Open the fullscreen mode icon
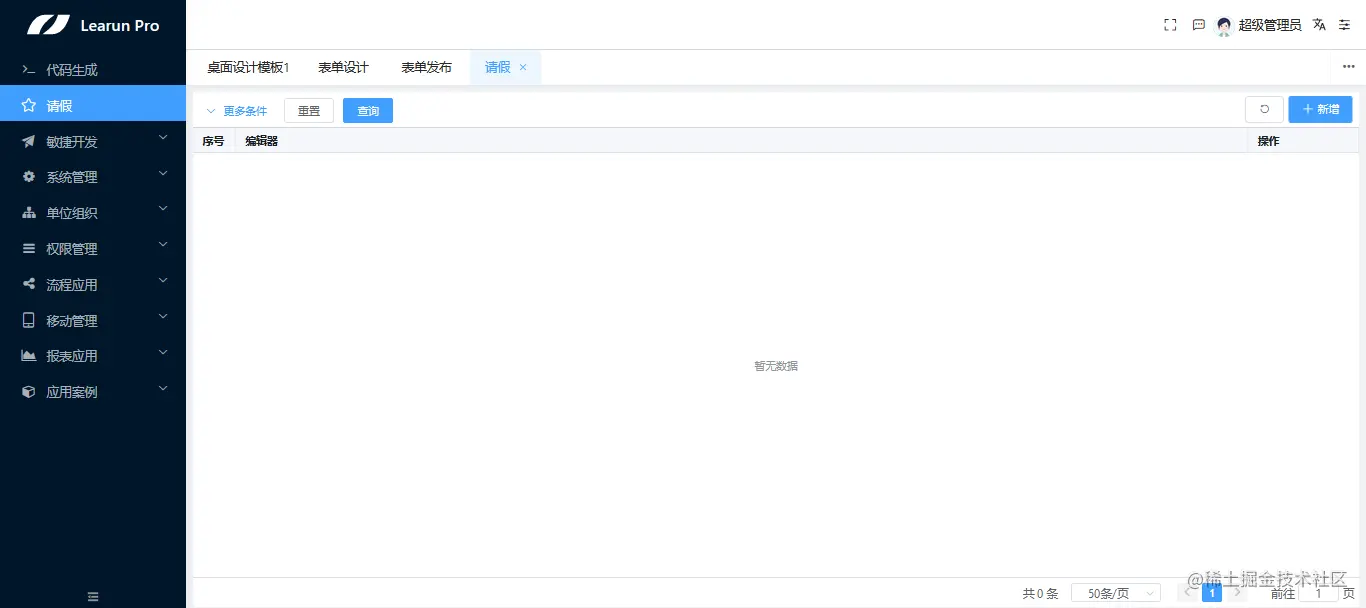1366x608 pixels. coord(1170,24)
